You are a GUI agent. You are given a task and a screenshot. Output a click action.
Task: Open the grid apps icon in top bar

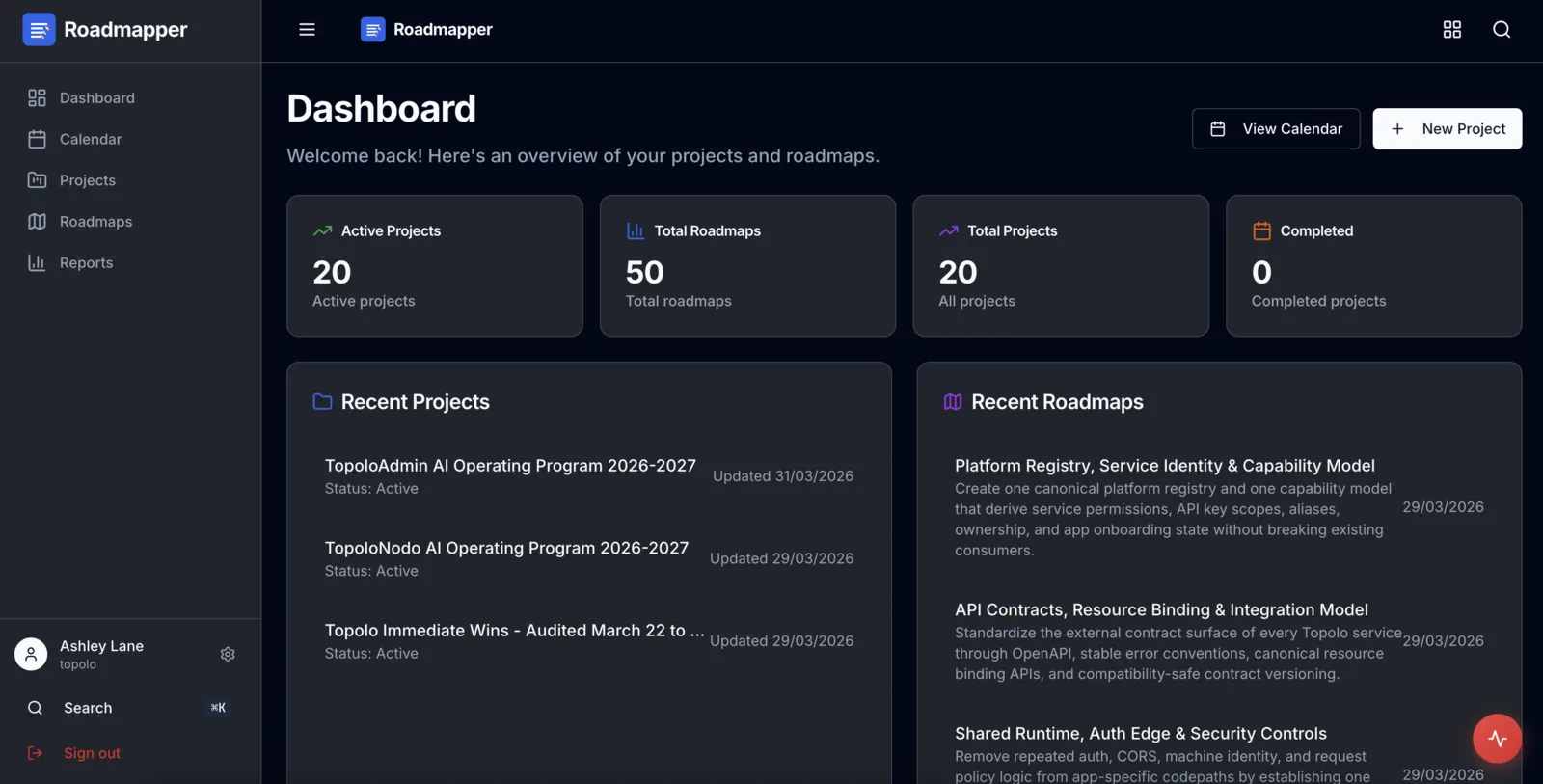pos(1451,30)
